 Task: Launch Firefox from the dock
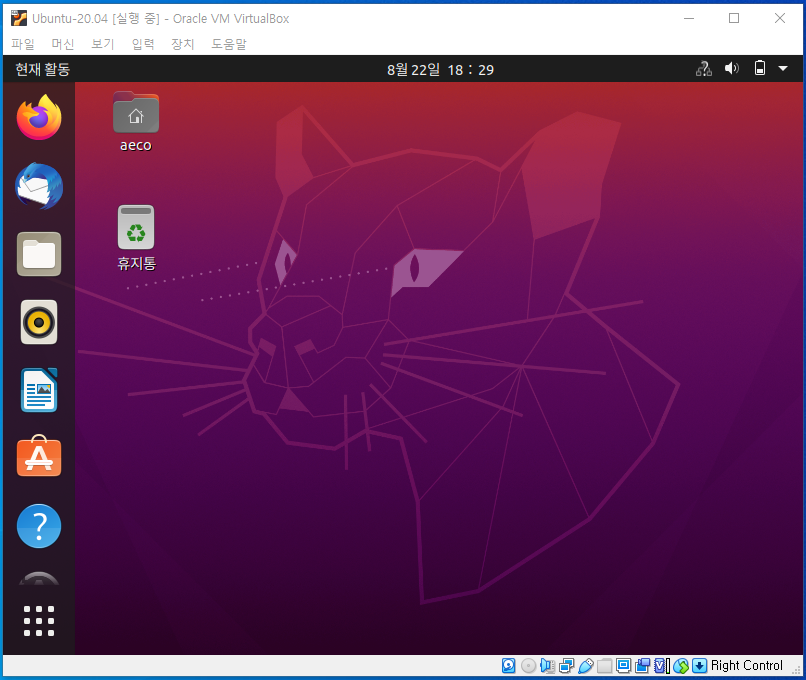[39, 117]
